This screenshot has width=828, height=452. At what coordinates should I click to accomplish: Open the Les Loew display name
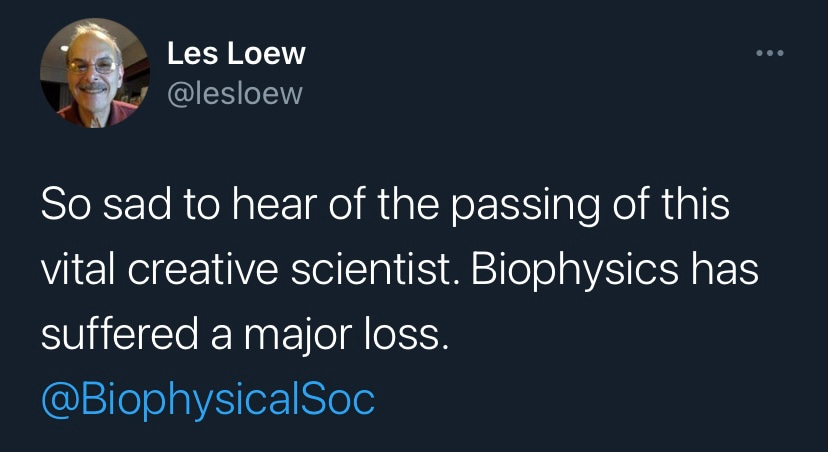(x=236, y=54)
